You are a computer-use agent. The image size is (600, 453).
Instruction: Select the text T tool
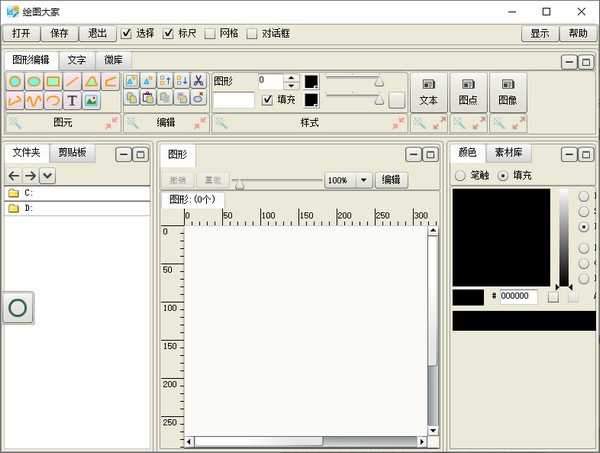(x=72, y=100)
